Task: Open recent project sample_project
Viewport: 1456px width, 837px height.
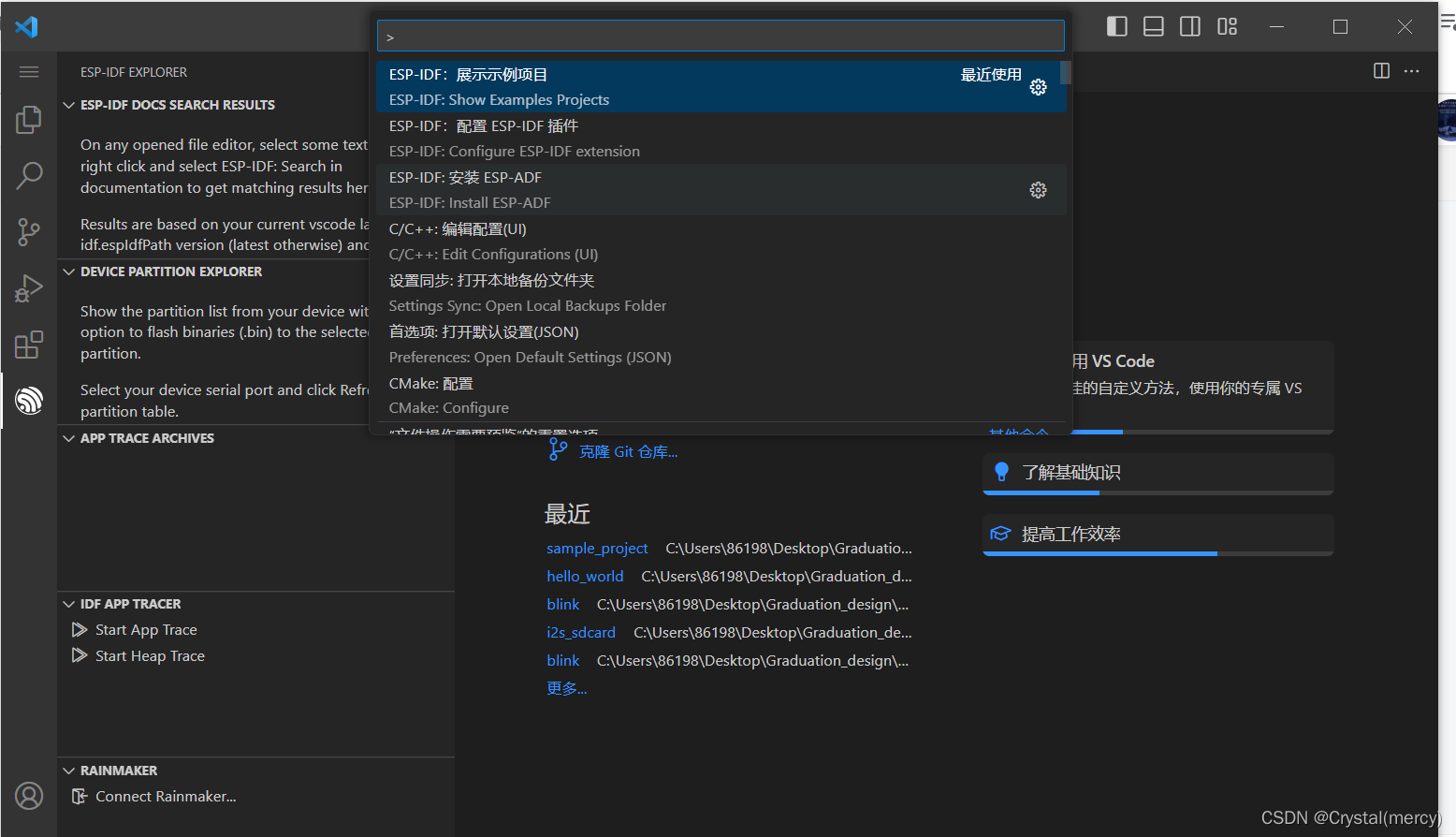Action: (597, 548)
